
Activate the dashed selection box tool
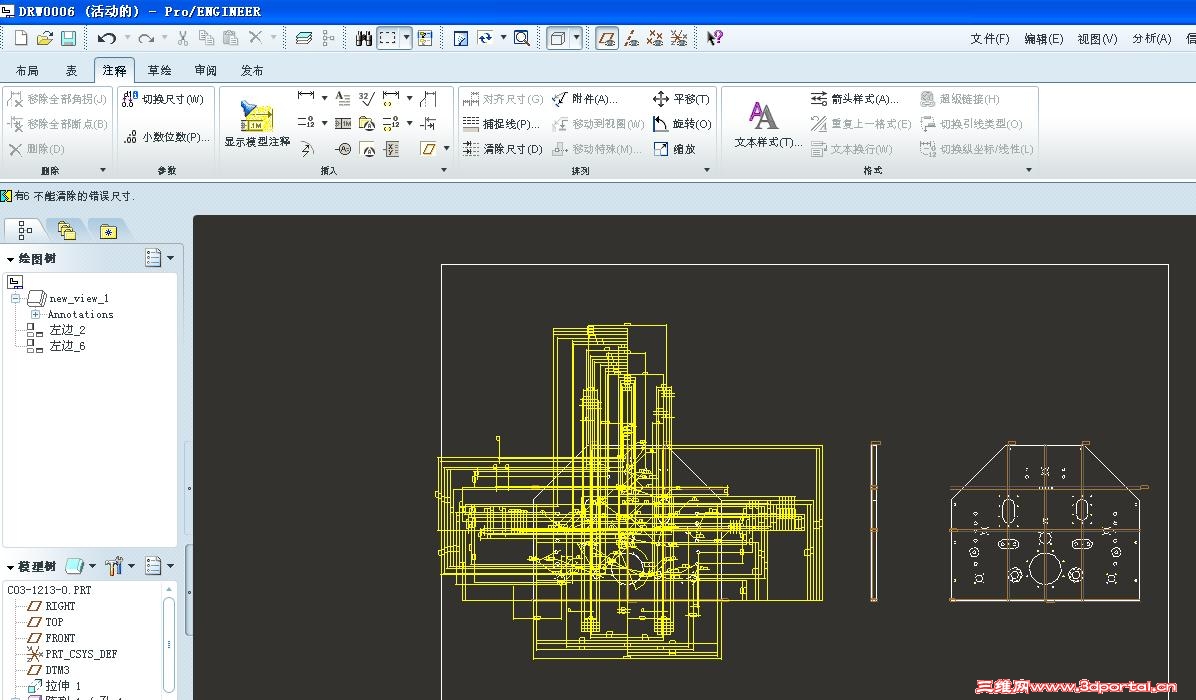[x=388, y=37]
